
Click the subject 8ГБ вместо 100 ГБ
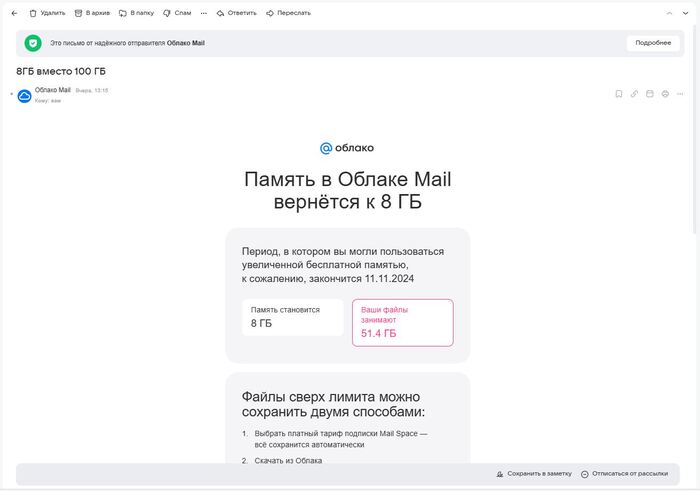[61, 71]
